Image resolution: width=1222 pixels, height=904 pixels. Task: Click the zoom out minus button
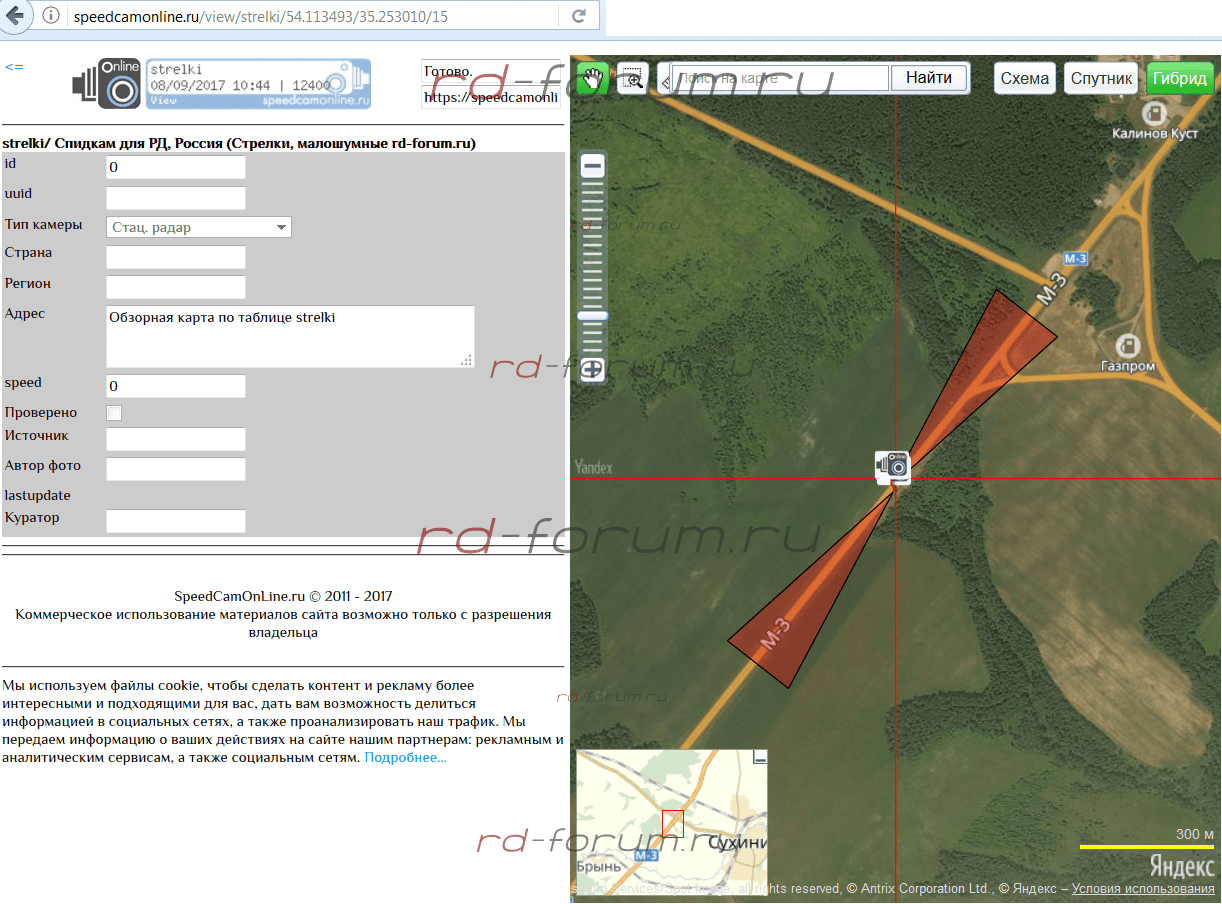tap(593, 167)
